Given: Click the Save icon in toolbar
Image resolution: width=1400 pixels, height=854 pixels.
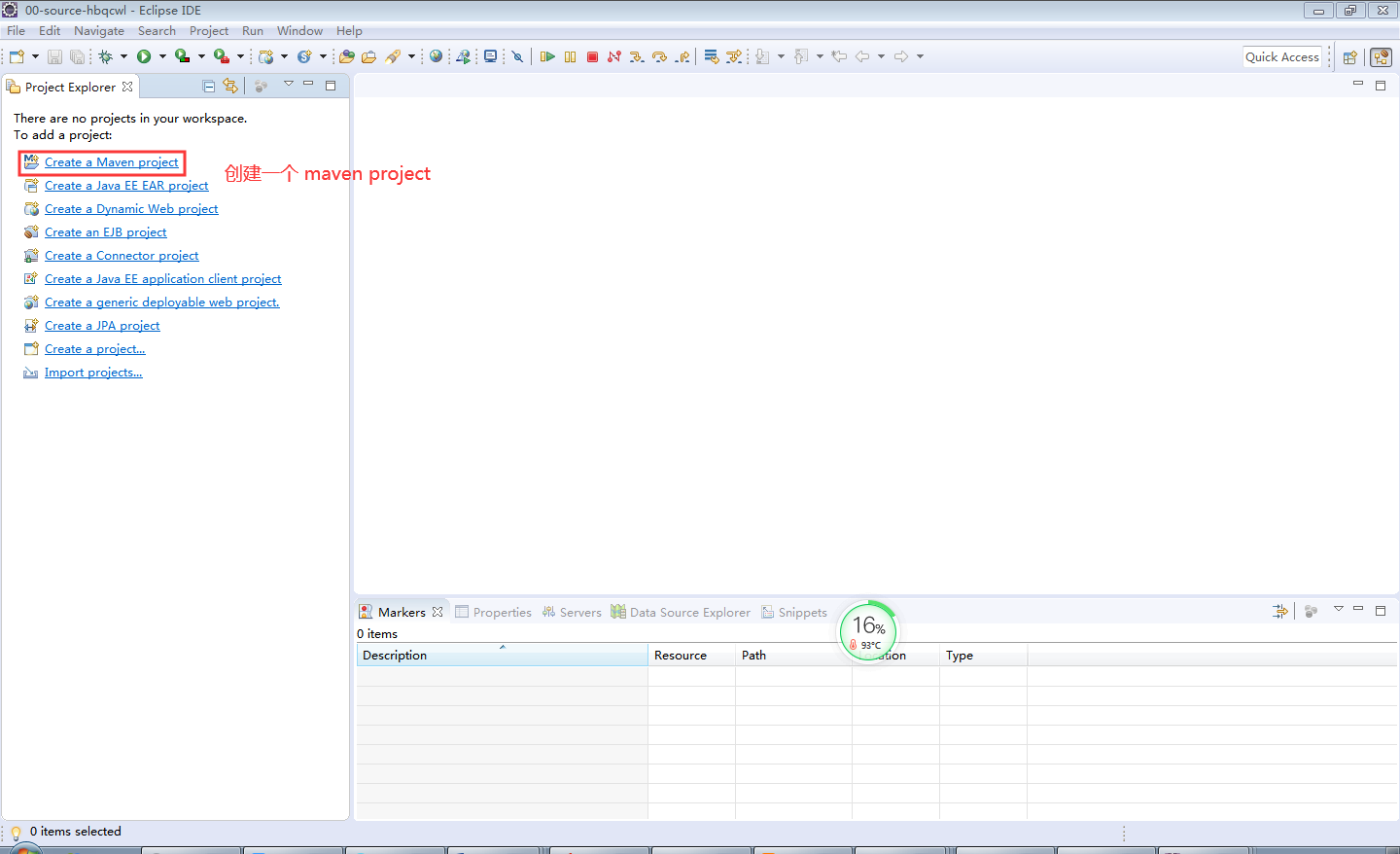Looking at the screenshot, I should 54,56.
